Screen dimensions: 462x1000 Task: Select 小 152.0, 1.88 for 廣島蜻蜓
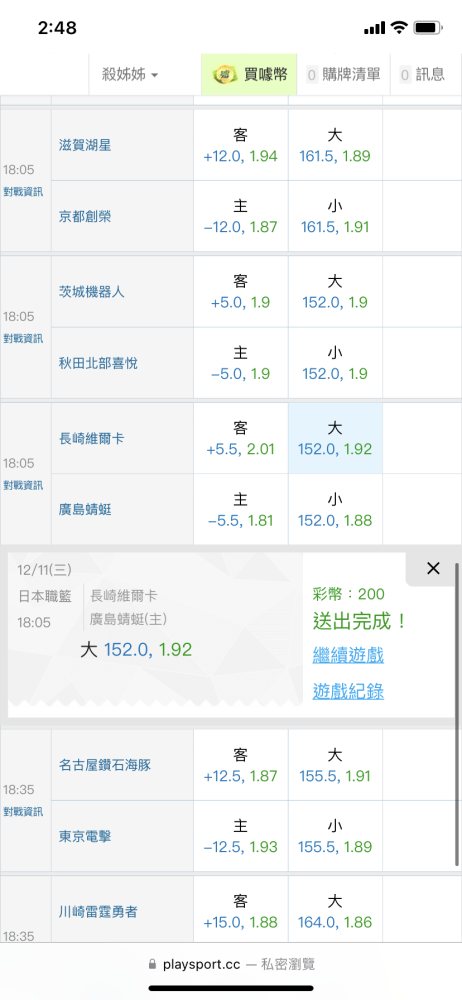tap(335, 510)
